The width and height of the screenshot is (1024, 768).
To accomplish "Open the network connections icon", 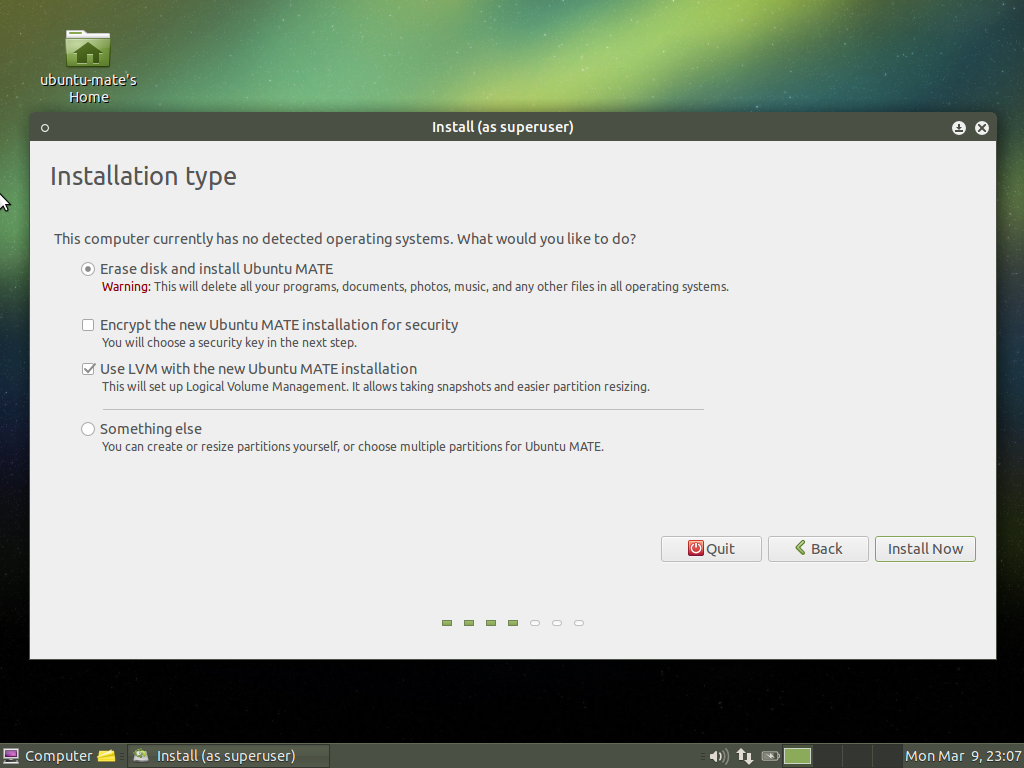I will [744, 756].
